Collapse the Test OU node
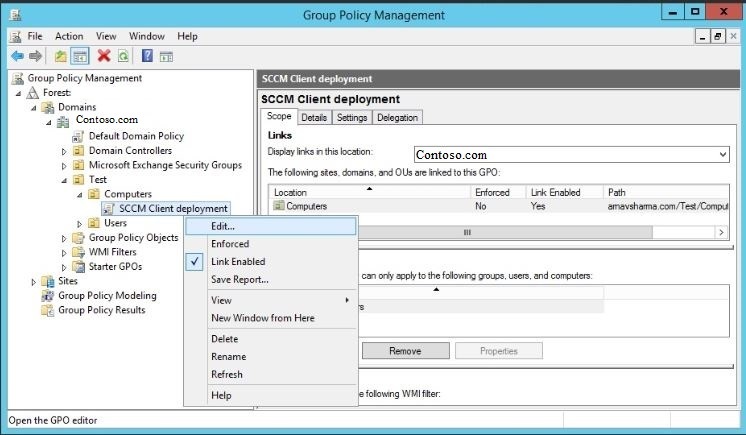 click(64, 180)
